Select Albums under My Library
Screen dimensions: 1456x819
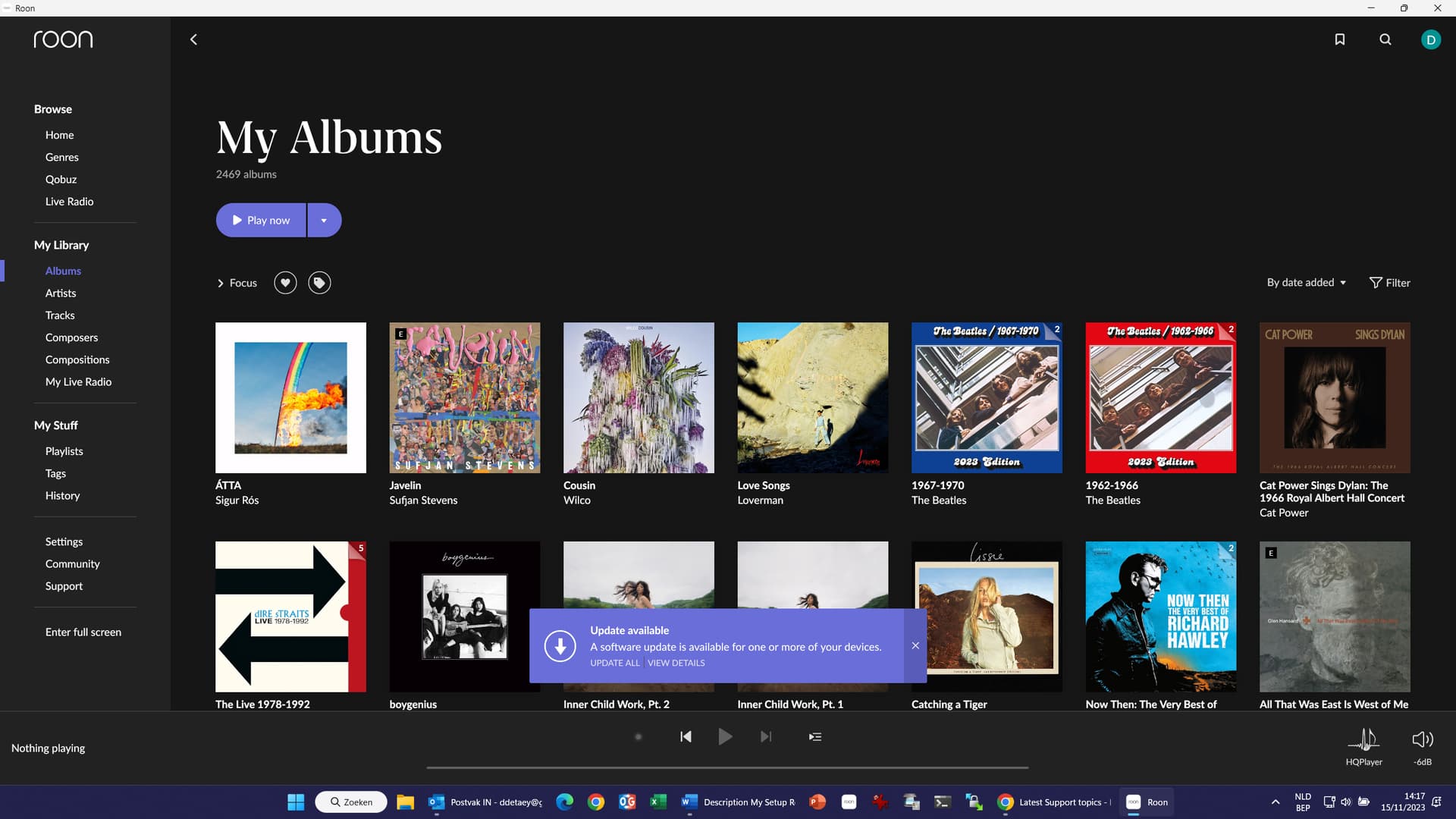click(63, 271)
